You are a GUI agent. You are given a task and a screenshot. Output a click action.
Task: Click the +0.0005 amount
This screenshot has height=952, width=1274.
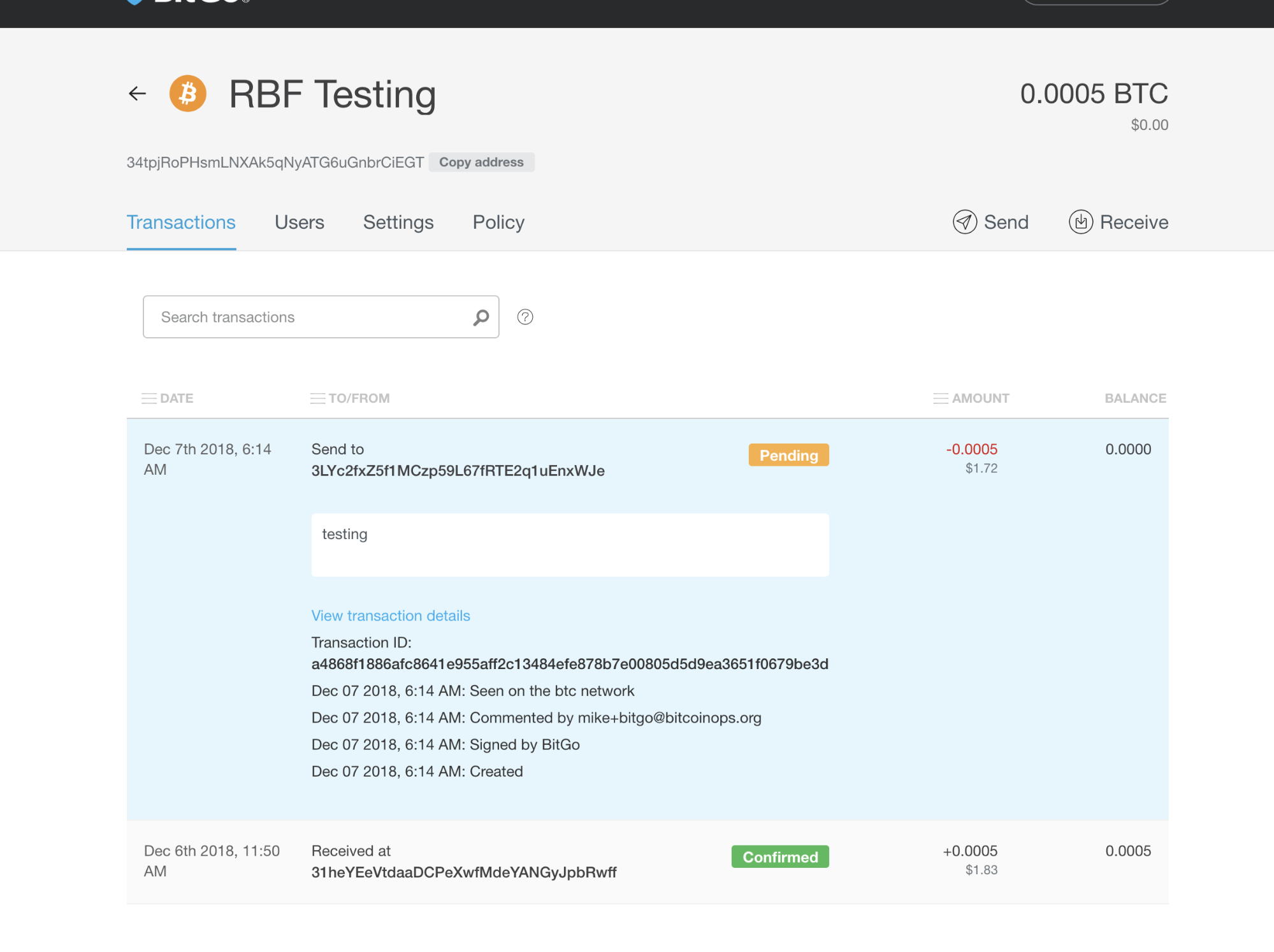click(970, 851)
